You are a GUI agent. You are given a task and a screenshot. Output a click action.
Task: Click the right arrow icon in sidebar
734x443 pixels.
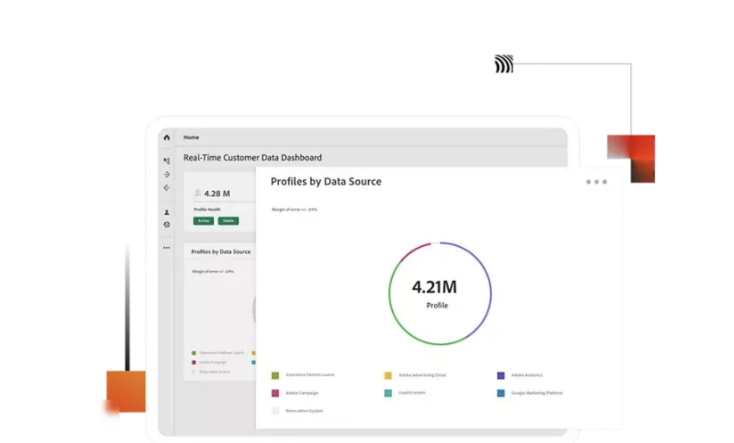click(166, 174)
